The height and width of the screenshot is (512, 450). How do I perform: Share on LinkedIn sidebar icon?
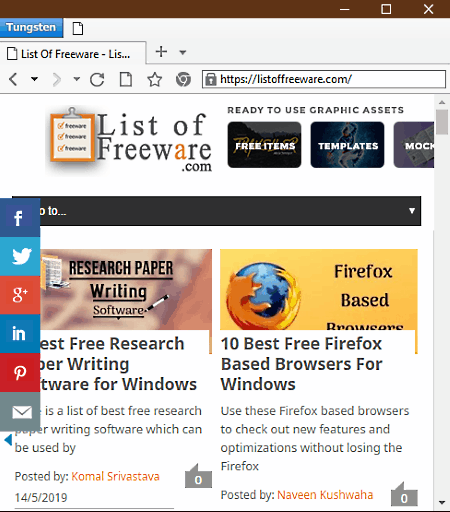[x=19, y=334]
